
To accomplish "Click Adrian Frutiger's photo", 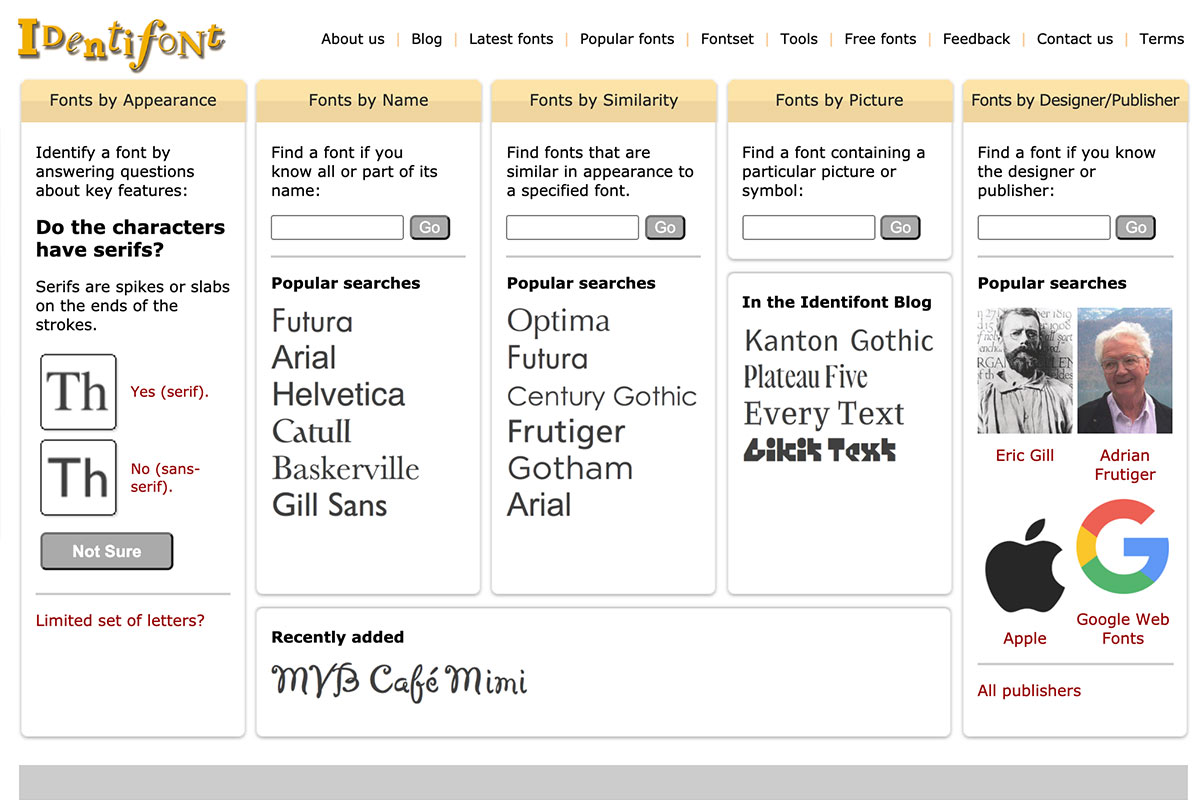I will click(1124, 370).
